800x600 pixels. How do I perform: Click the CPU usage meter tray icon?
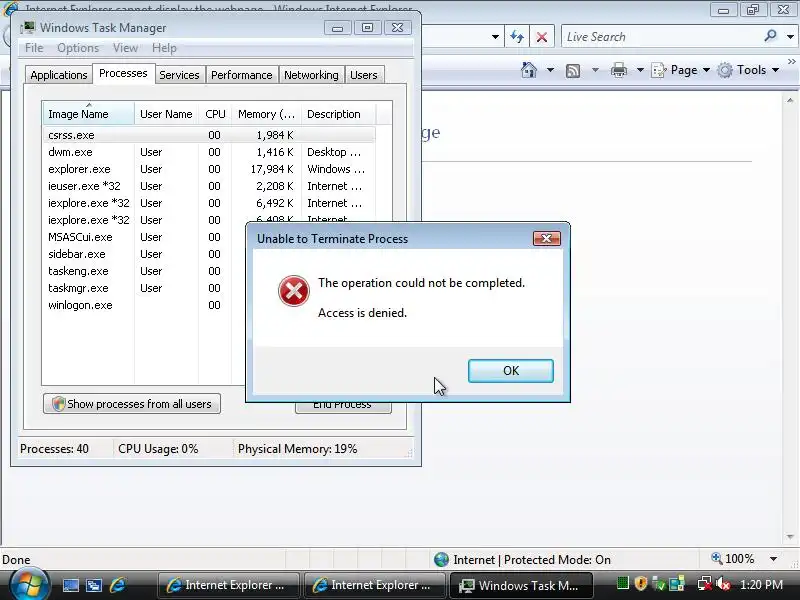[622, 583]
